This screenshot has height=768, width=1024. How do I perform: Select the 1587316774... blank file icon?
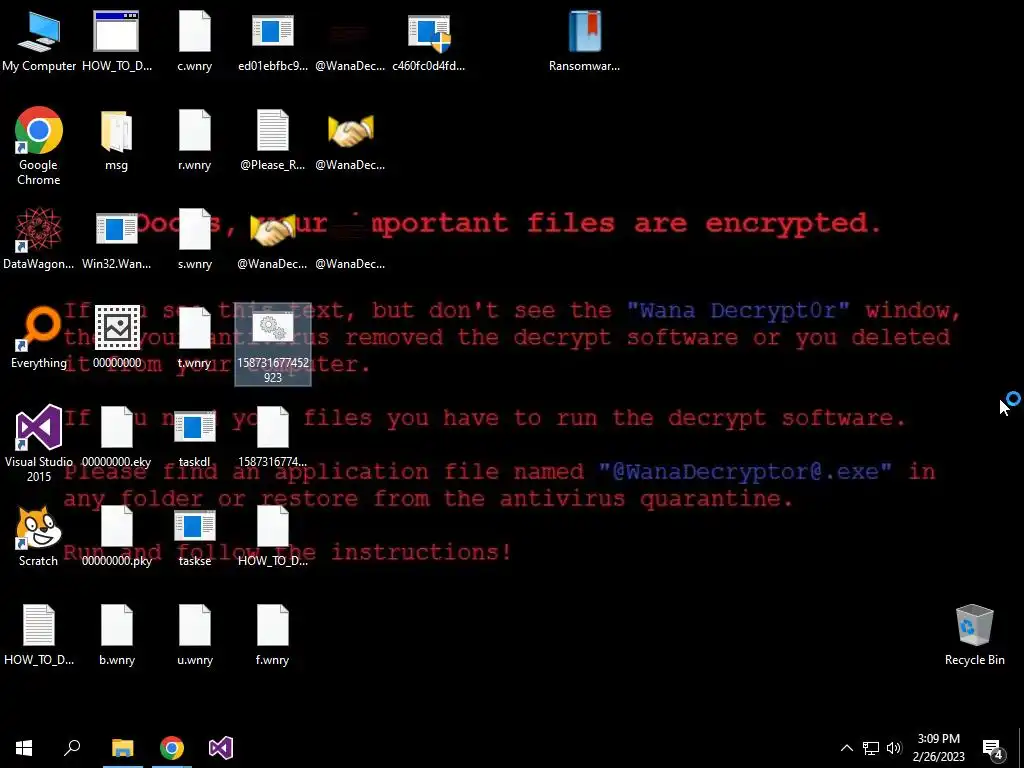(272, 438)
